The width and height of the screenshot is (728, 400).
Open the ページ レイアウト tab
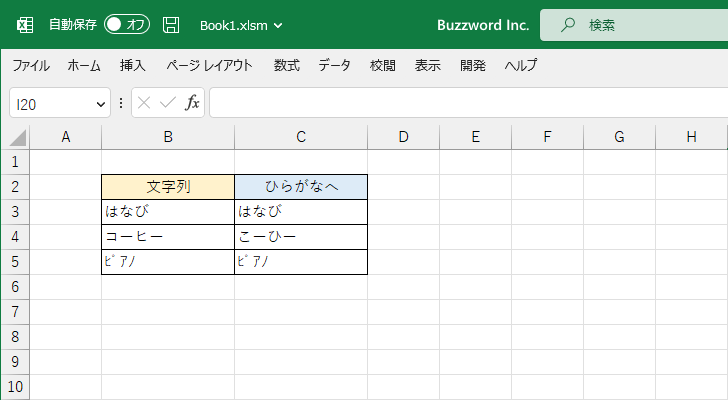pos(209,65)
